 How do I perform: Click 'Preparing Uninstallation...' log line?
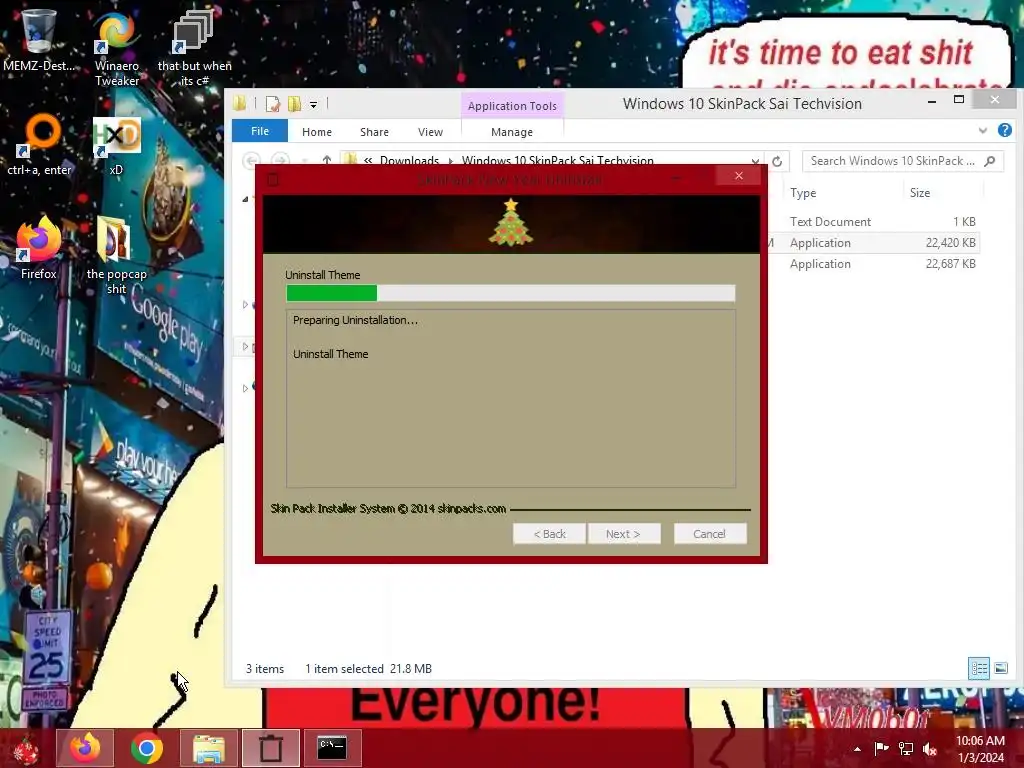[355, 320]
